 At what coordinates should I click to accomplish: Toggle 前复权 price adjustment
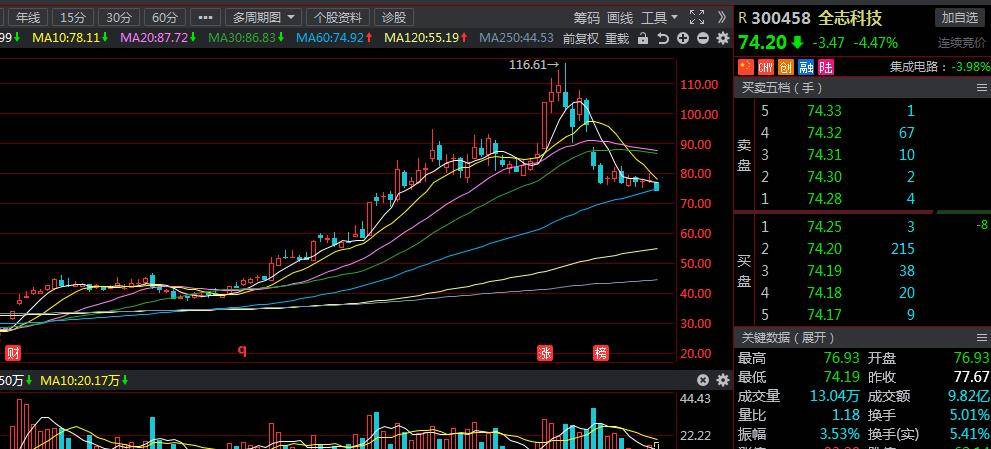tap(581, 39)
